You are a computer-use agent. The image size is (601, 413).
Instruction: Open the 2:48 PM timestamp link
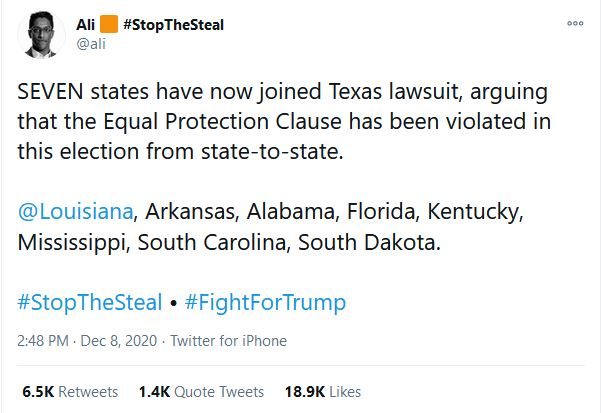coord(43,341)
